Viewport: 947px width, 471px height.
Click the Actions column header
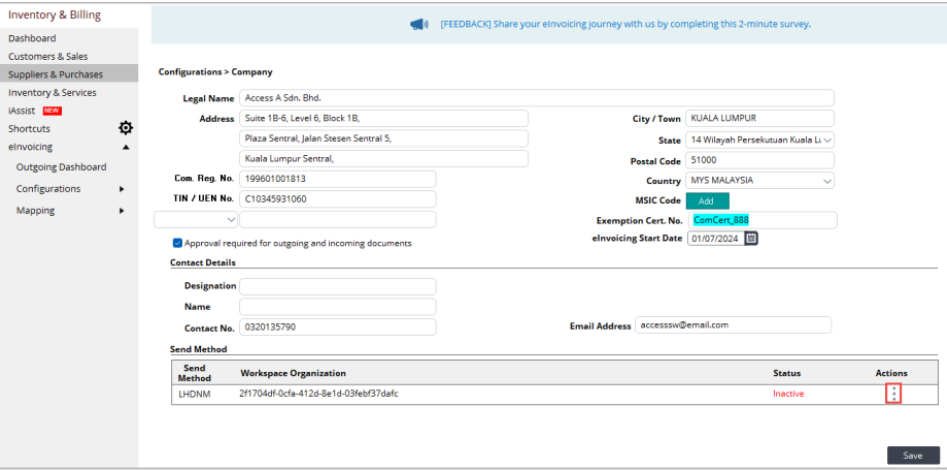[891, 373]
